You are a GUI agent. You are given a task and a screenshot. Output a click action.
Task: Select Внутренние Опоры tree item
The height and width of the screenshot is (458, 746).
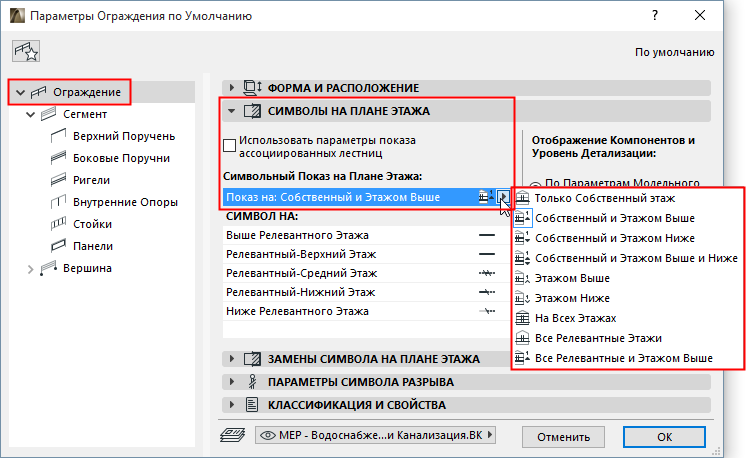tap(125, 202)
